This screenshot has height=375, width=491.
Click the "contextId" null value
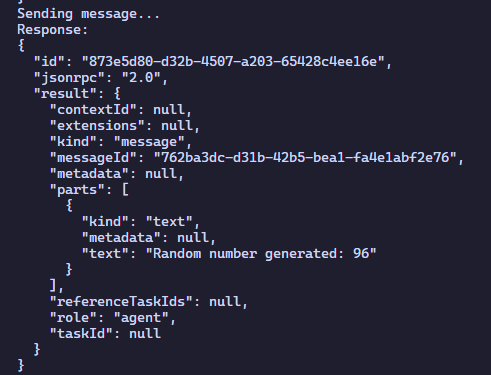click(168, 110)
